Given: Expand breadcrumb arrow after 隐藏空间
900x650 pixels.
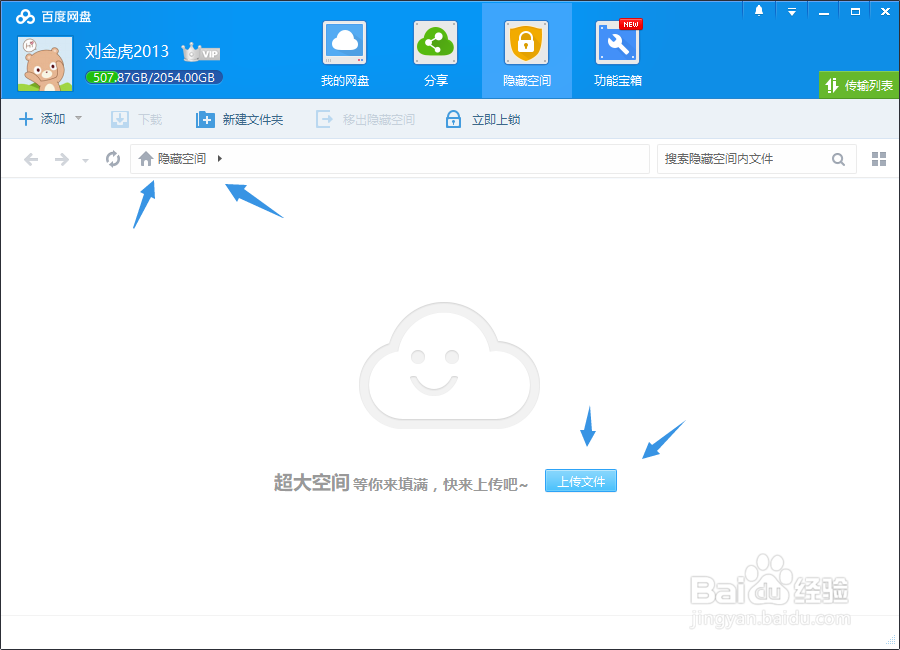Looking at the screenshot, I should [219, 158].
